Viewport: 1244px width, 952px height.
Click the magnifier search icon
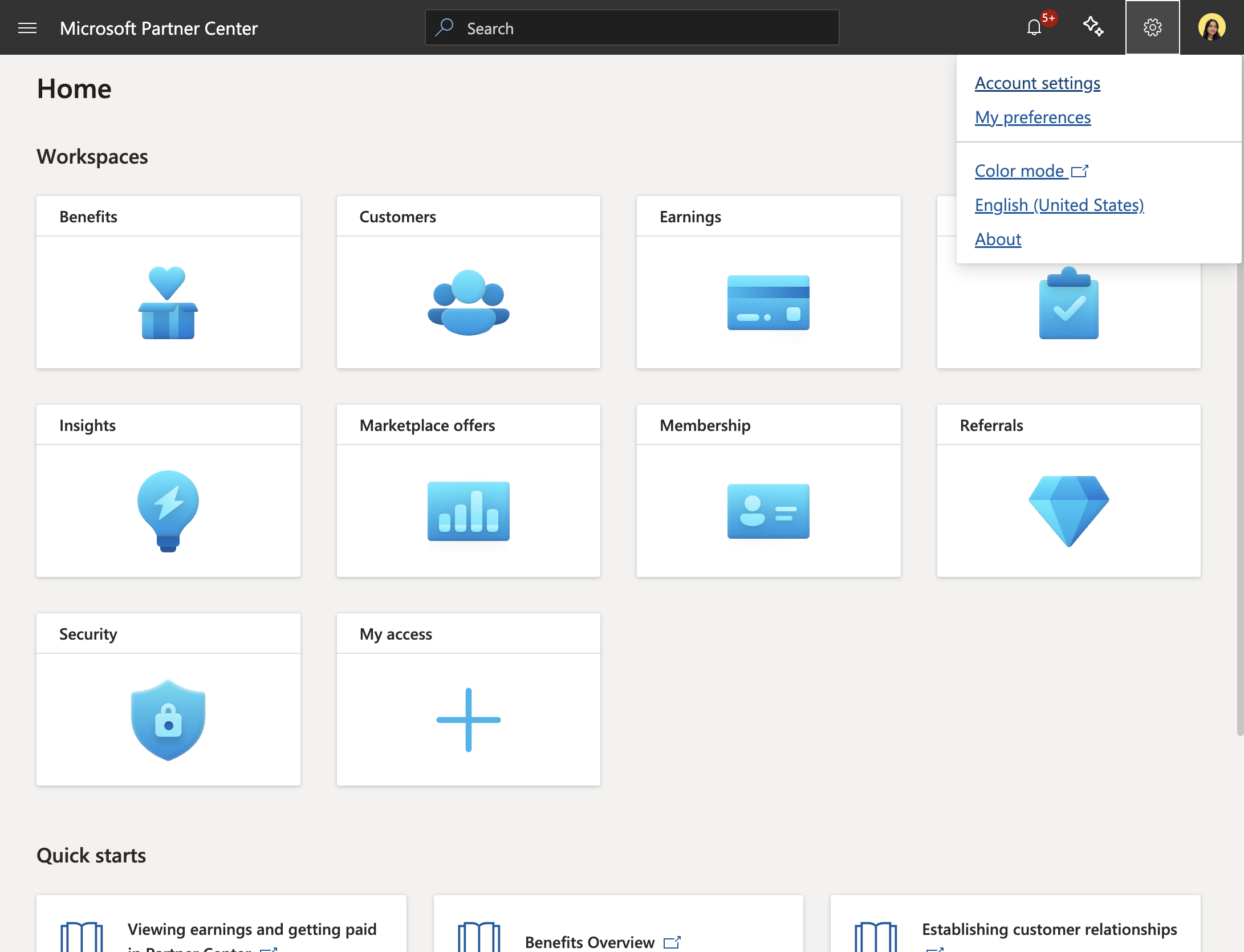pyautogui.click(x=444, y=27)
